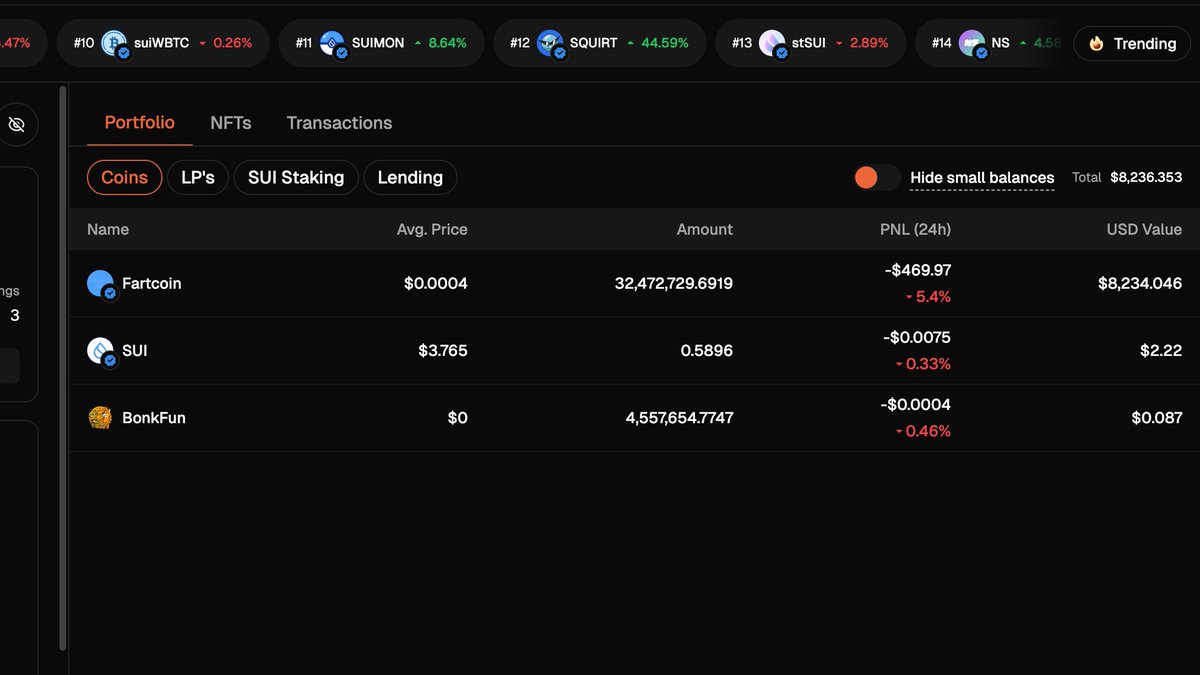Screen dimensions: 1200x675
Task: Click the Hide small balances label
Action: tap(982, 178)
